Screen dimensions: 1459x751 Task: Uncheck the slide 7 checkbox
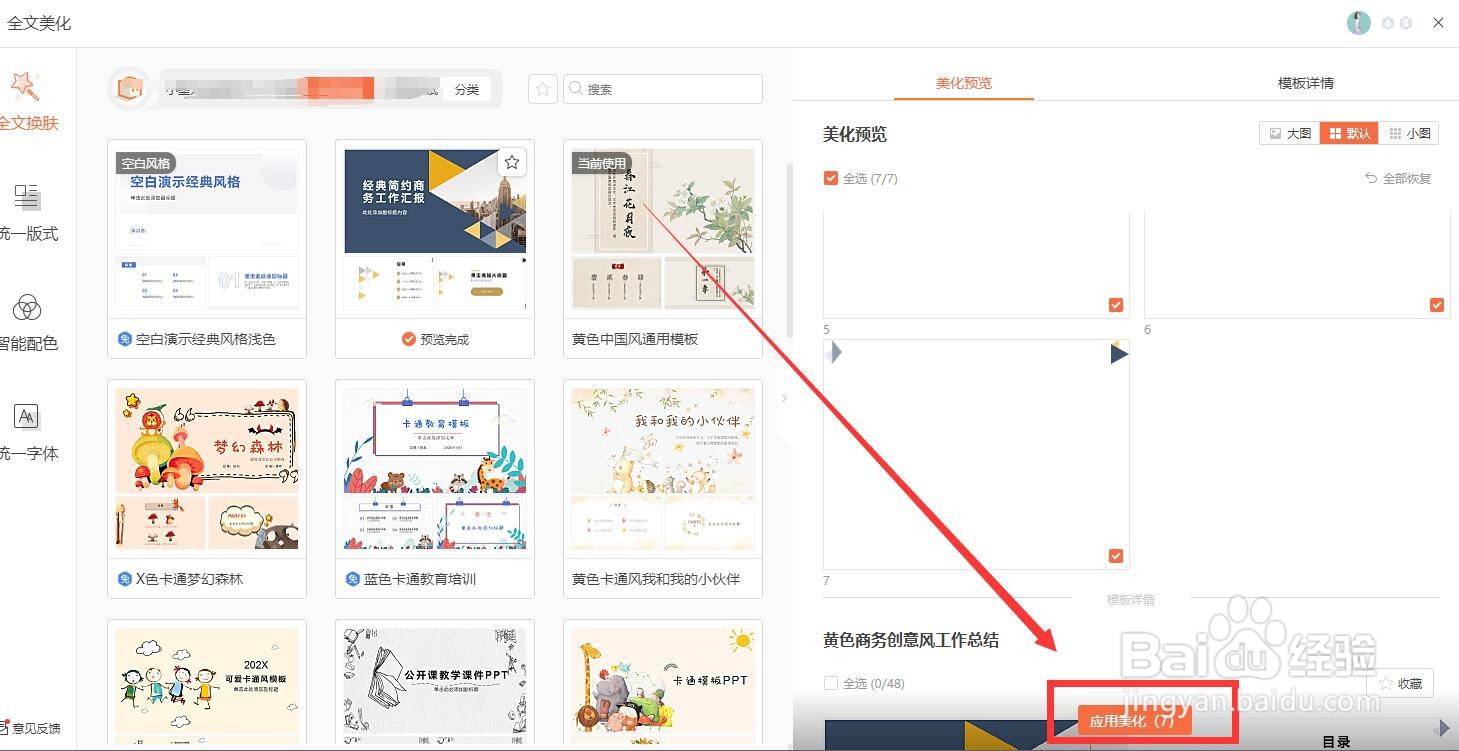pyautogui.click(x=1116, y=556)
